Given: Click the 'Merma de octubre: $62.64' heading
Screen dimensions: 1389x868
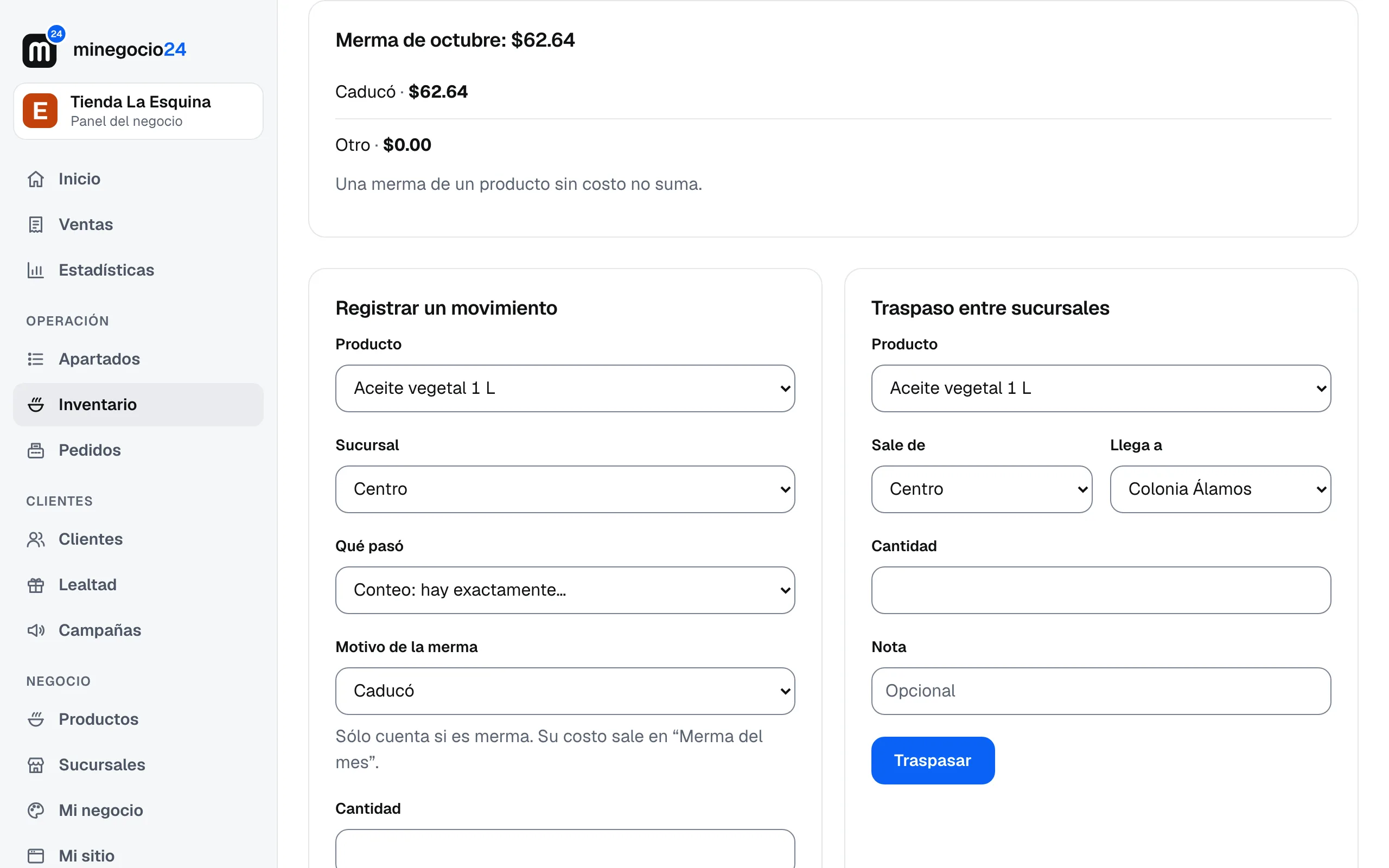Looking at the screenshot, I should [455, 40].
